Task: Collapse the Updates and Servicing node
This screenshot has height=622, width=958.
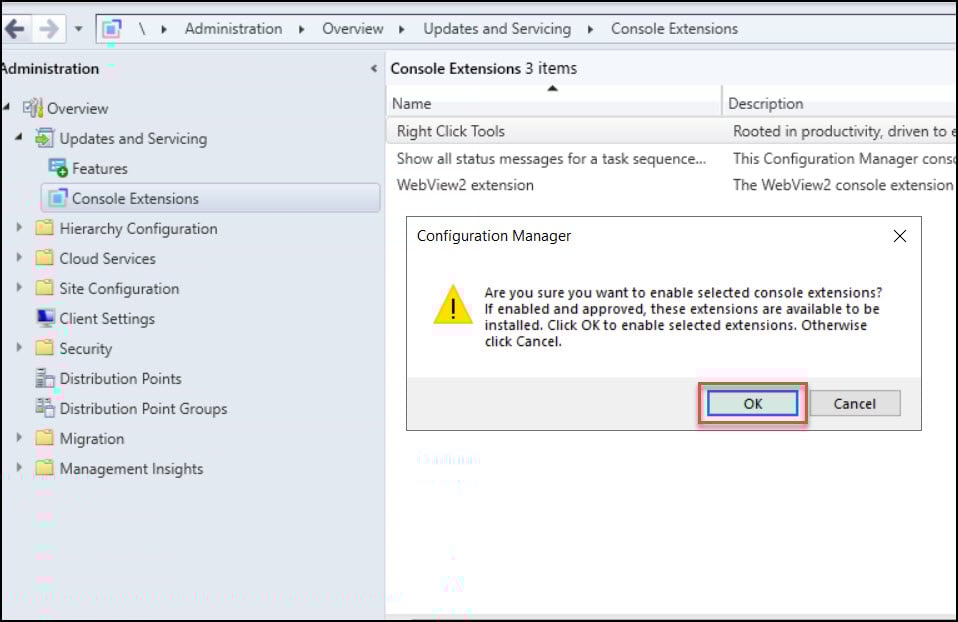Action: pos(19,137)
